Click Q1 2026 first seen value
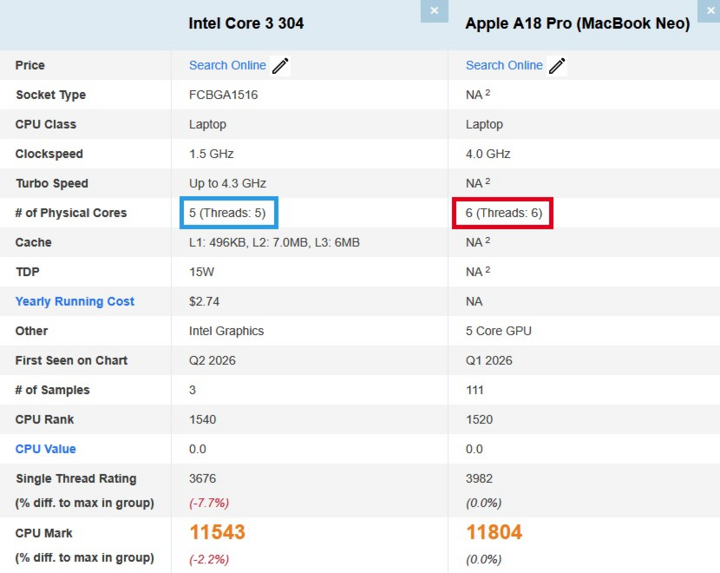This screenshot has height=573, width=720. coord(489,360)
